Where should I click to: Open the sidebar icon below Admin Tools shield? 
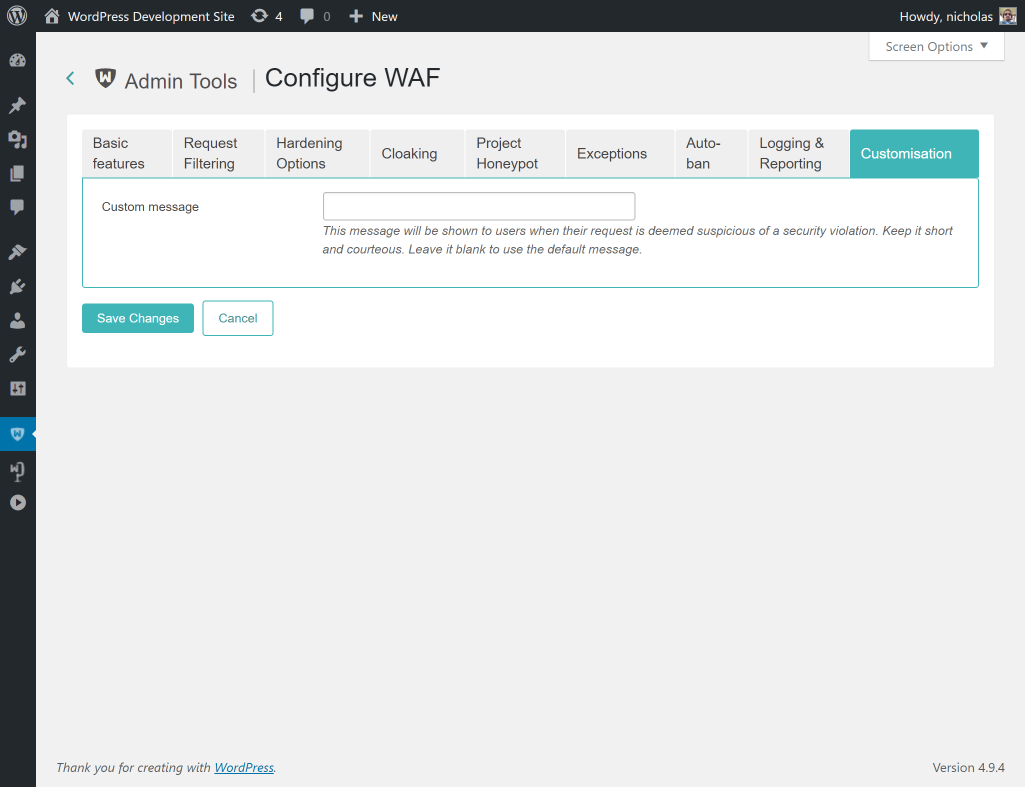(x=18, y=471)
